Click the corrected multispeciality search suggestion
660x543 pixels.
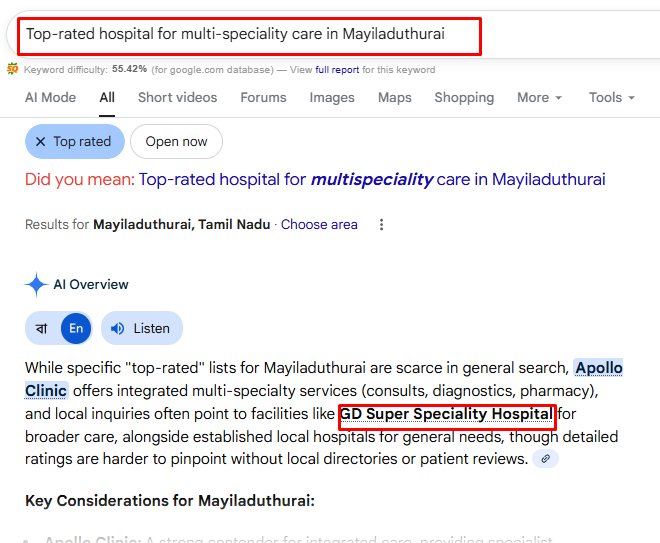371,180
